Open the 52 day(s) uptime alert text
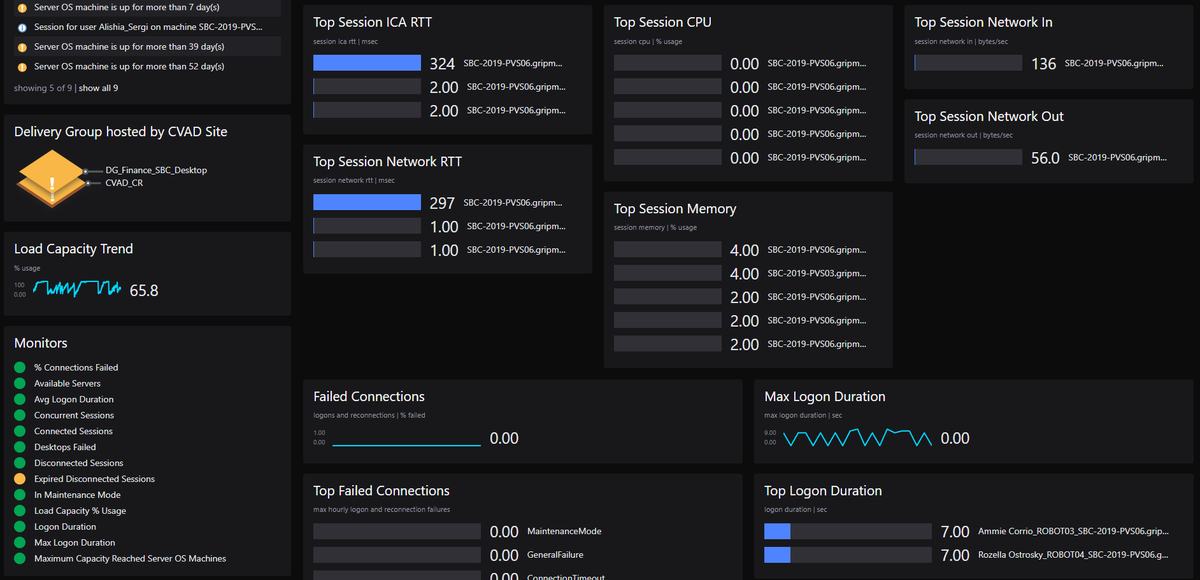This screenshot has width=1200, height=580. click(129, 66)
